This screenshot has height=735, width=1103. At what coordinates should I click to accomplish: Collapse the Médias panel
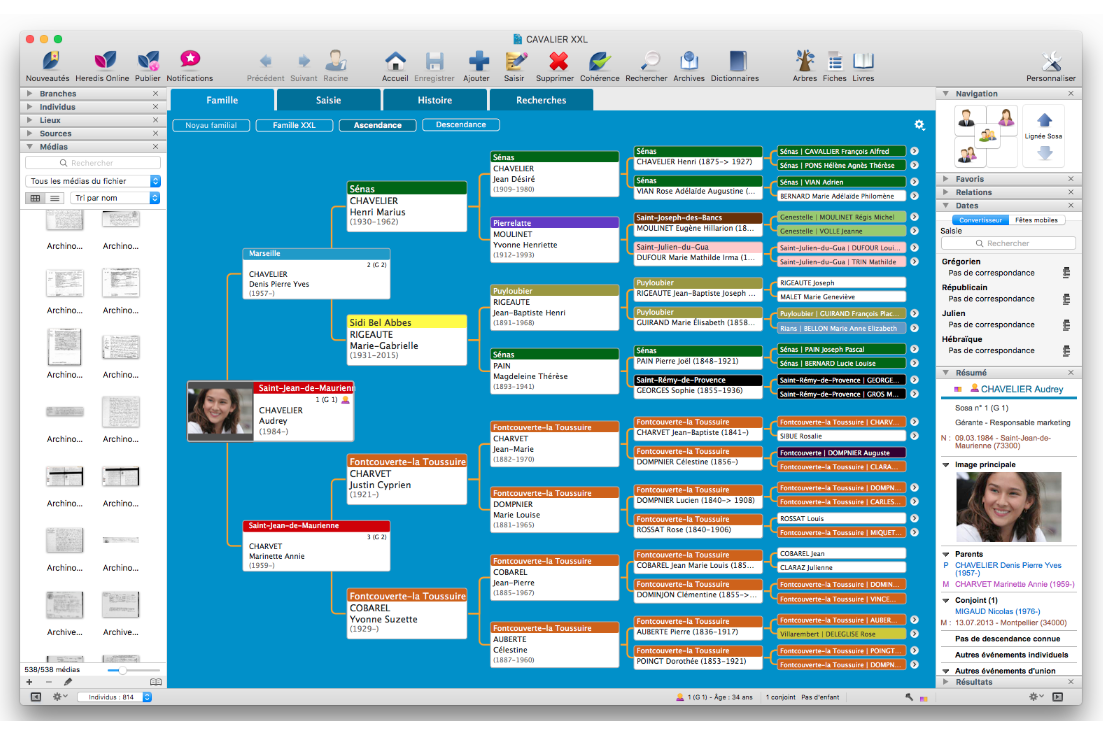click(x=30, y=147)
